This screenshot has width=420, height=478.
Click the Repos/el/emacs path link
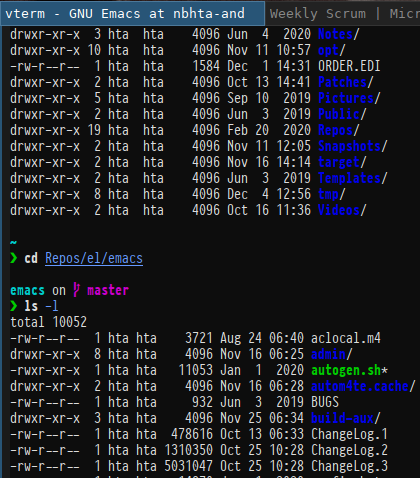click(x=94, y=259)
